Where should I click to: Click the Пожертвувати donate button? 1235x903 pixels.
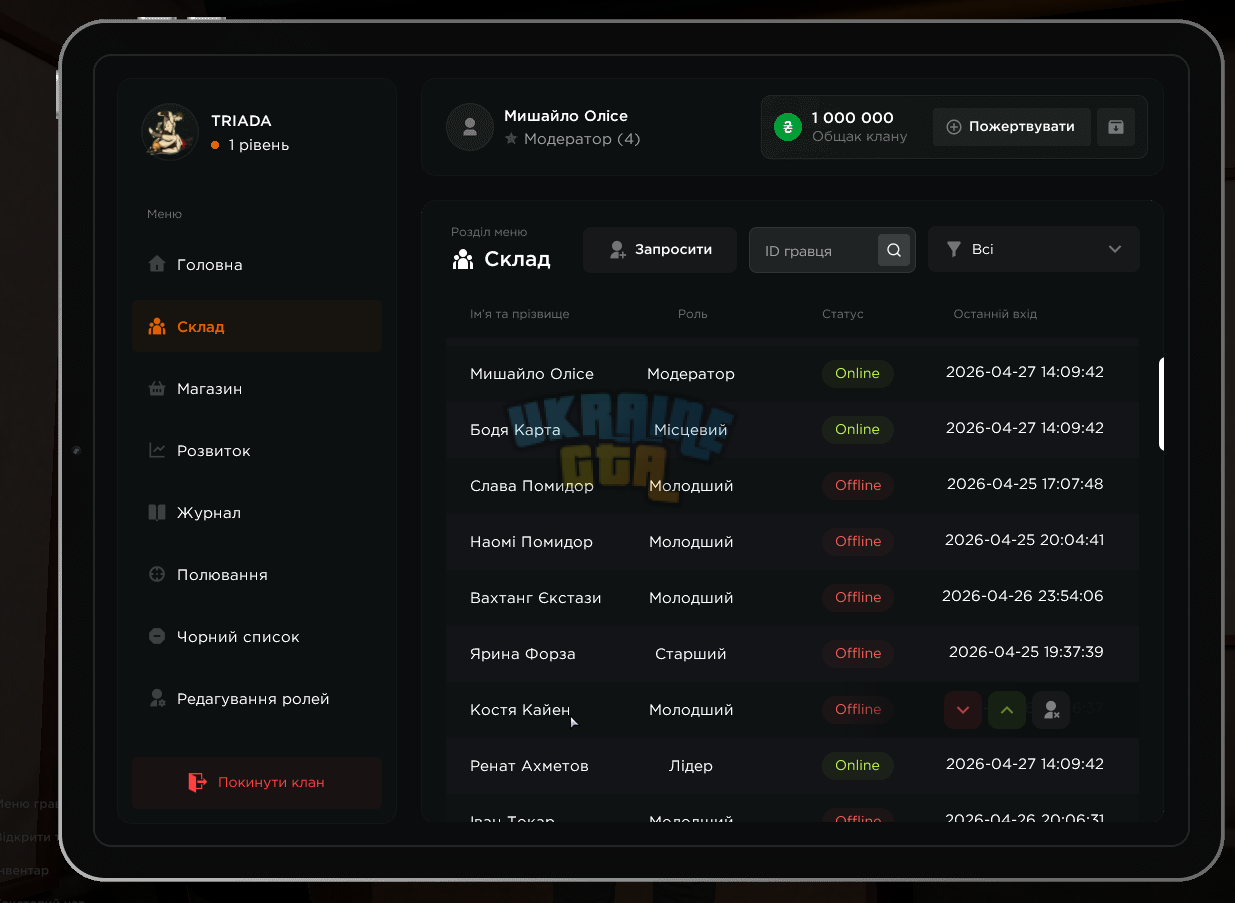tap(1012, 127)
